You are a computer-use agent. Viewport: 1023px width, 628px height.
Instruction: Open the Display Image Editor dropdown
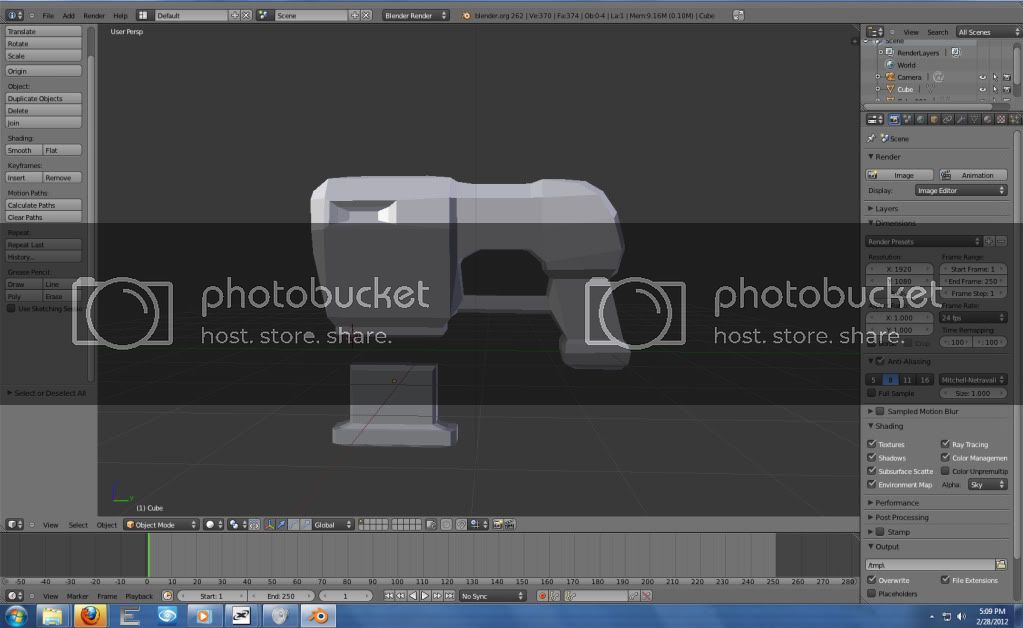[x=961, y=190]
